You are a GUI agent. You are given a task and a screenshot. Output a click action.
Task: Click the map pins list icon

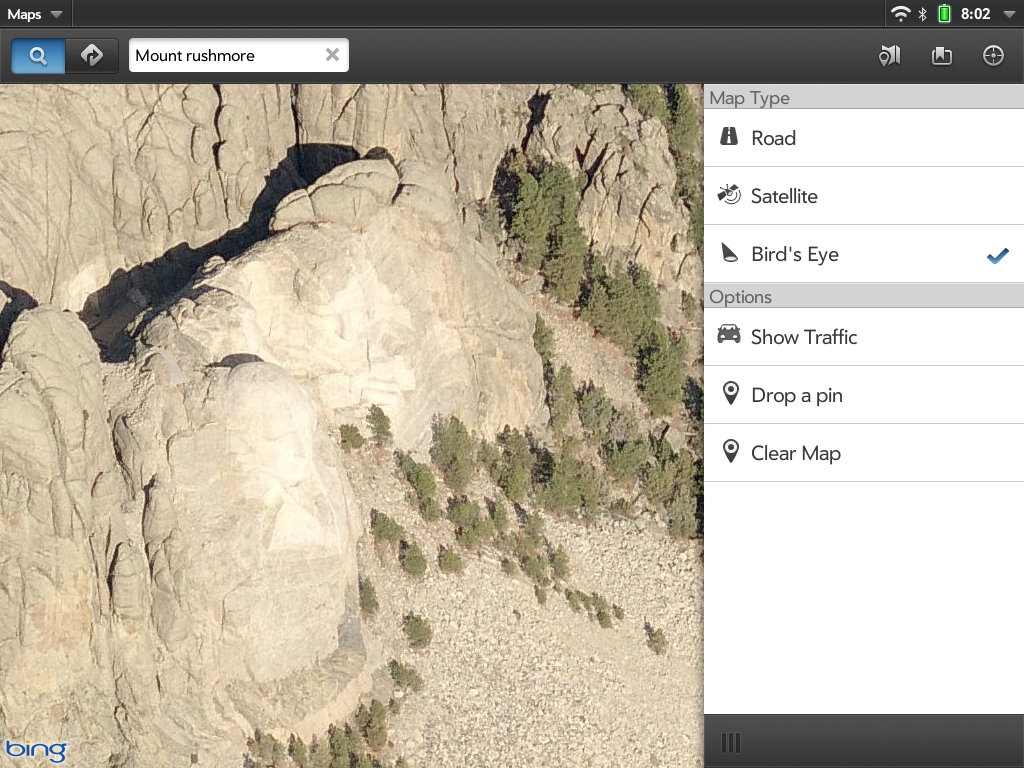click(x=889, y=56)
